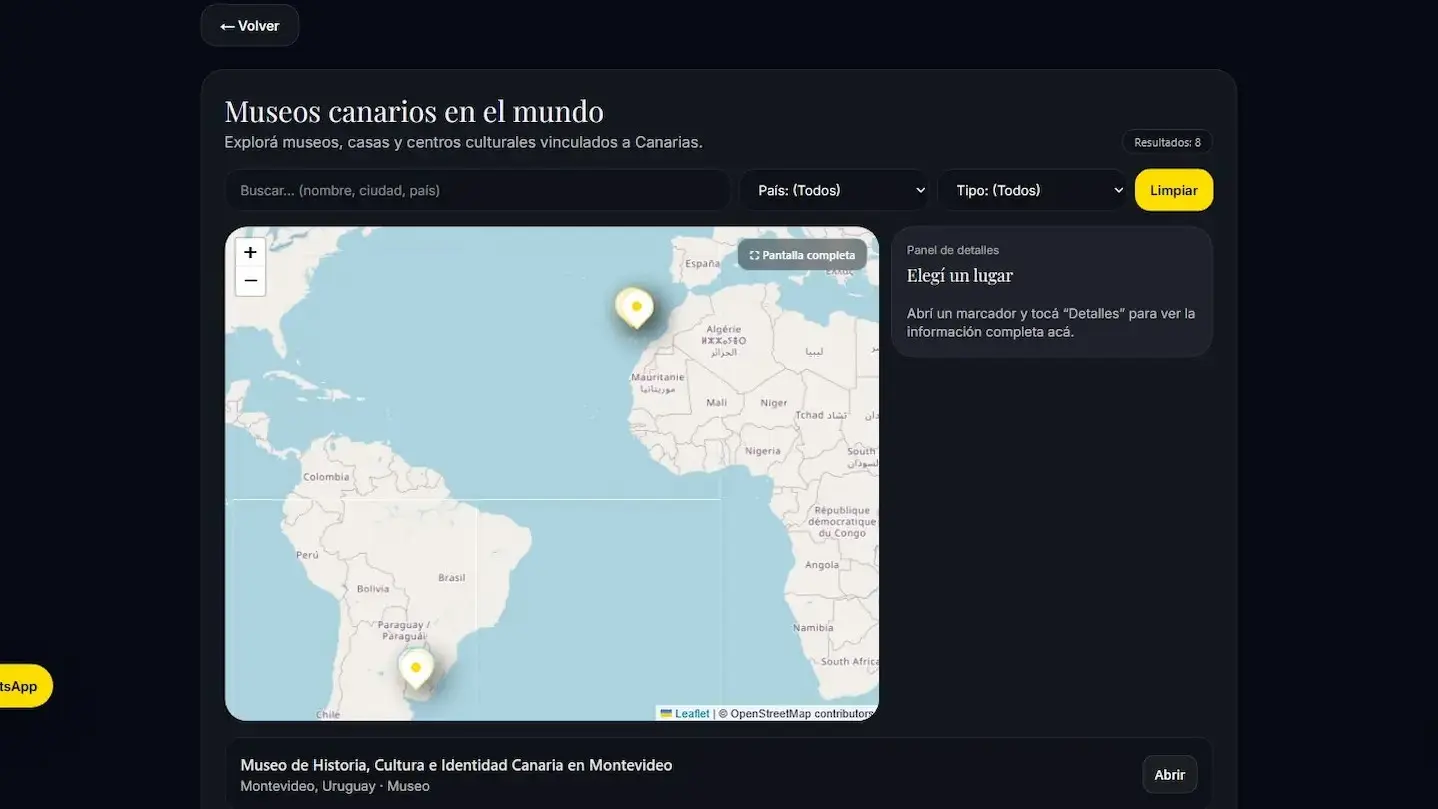The width and height of the screenshot is (1438, 809).
Task: Select the map marker over Uruguay
Action: pos(416,669)
